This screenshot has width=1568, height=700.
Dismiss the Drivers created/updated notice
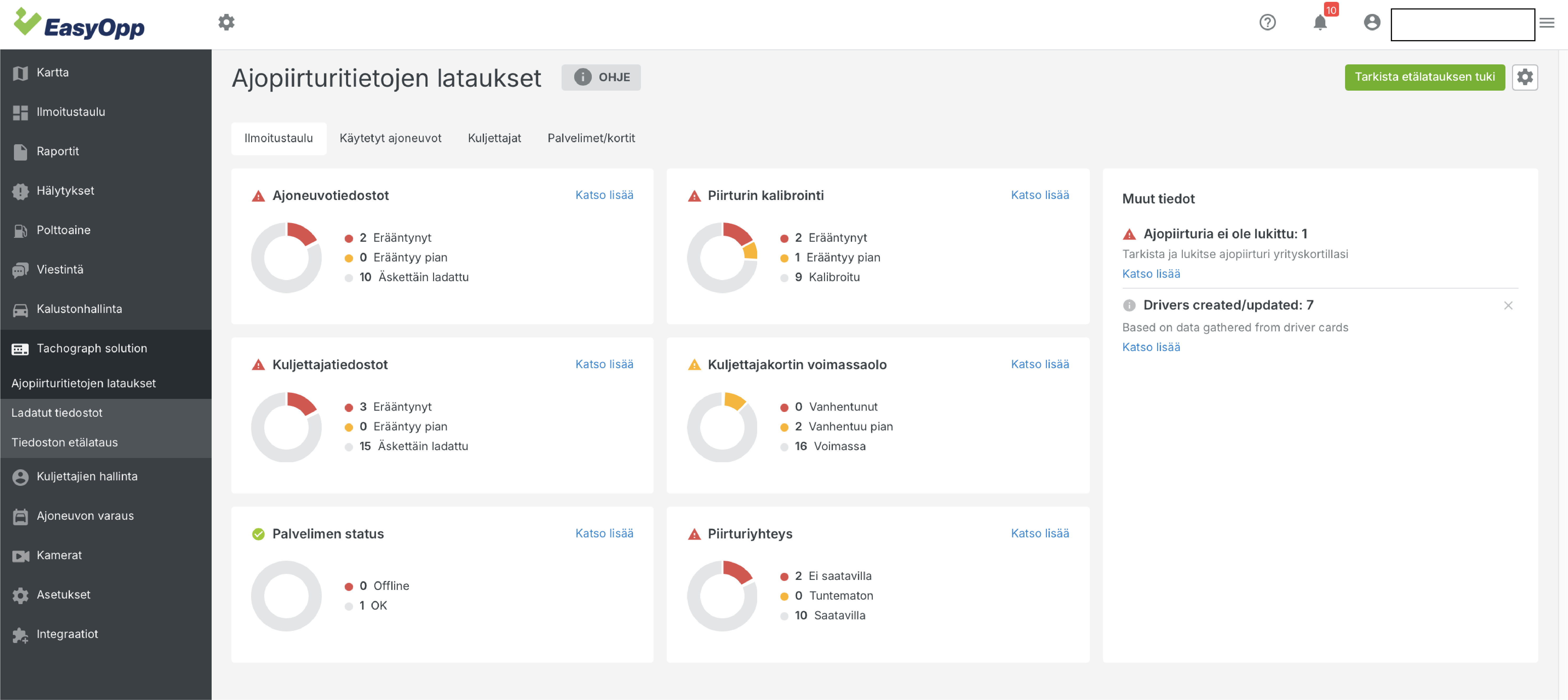[x=1508, y=305]
